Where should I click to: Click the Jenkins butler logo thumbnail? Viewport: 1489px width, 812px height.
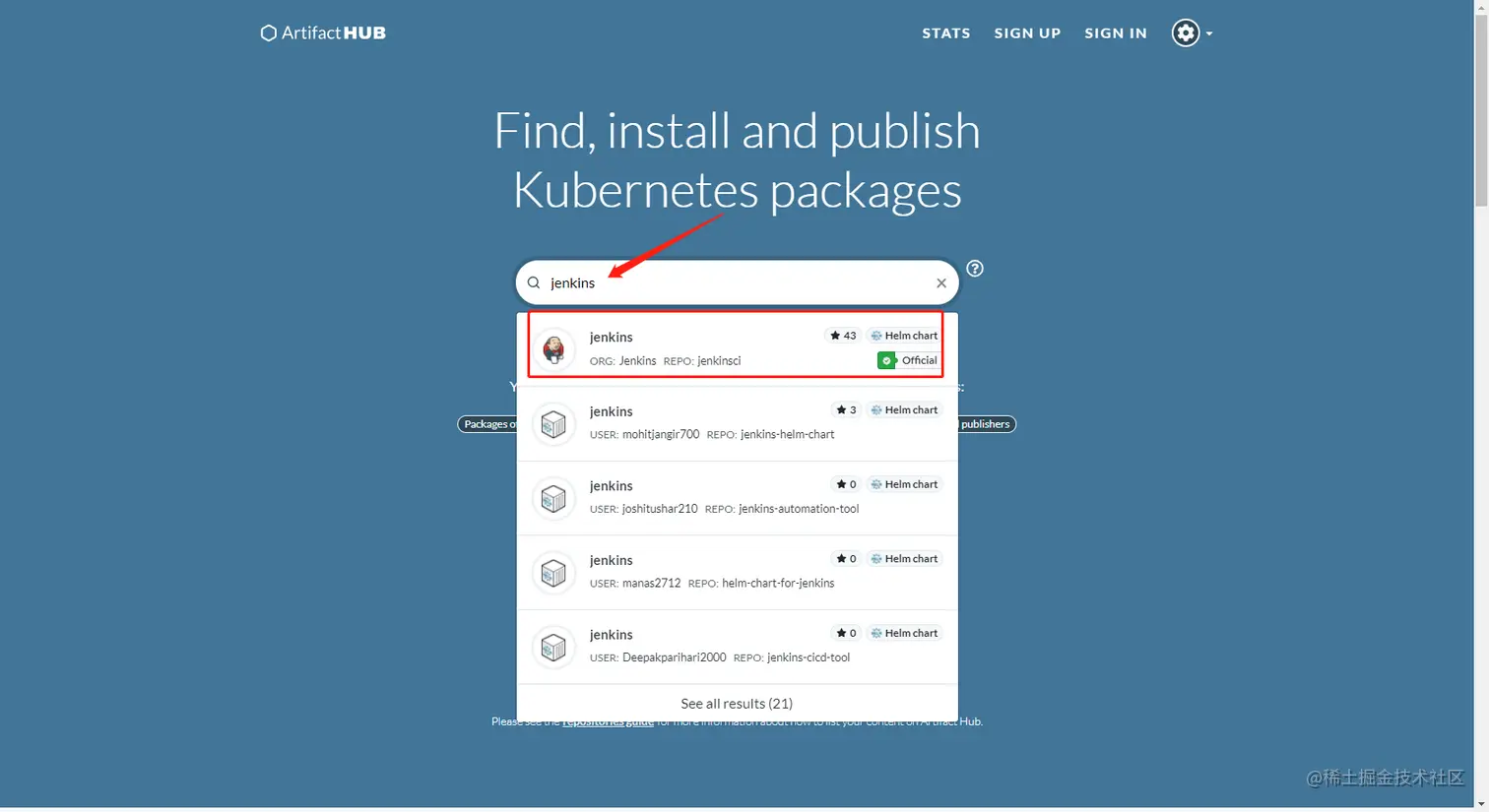tap(553, 348)
